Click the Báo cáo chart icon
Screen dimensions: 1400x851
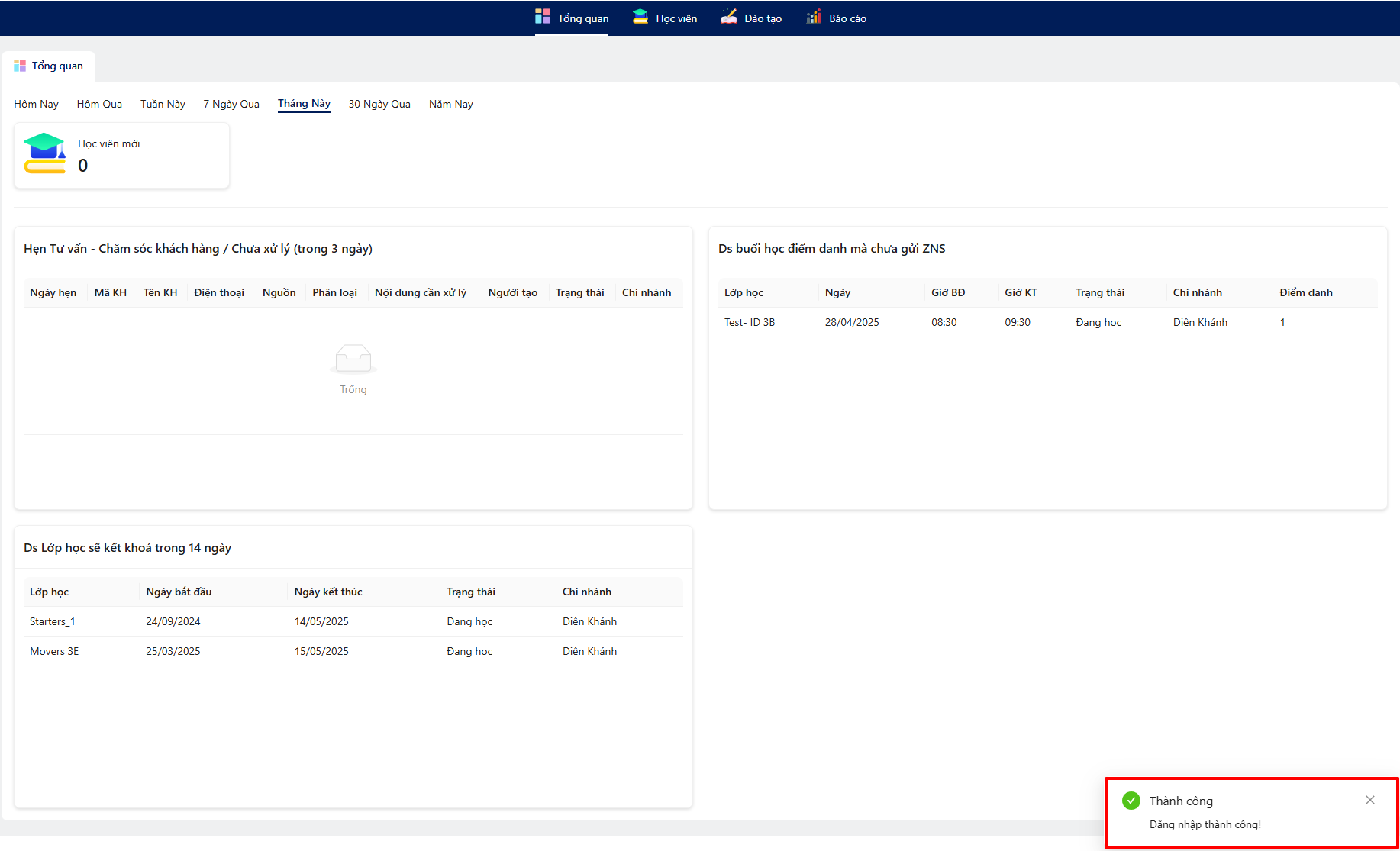click(x=814, y=17)
